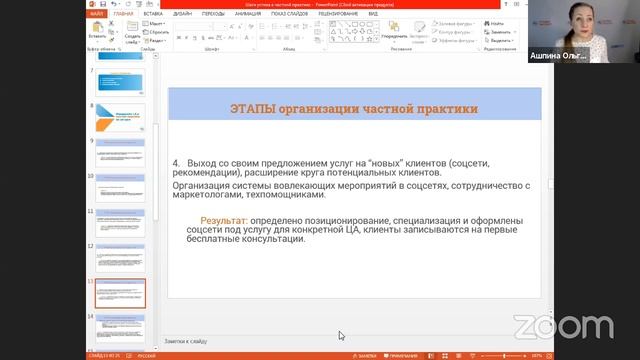Image resolution: width=640 pixels, height=360 pixels.
Task: Redo the last action
Action: tap(128, 4)
